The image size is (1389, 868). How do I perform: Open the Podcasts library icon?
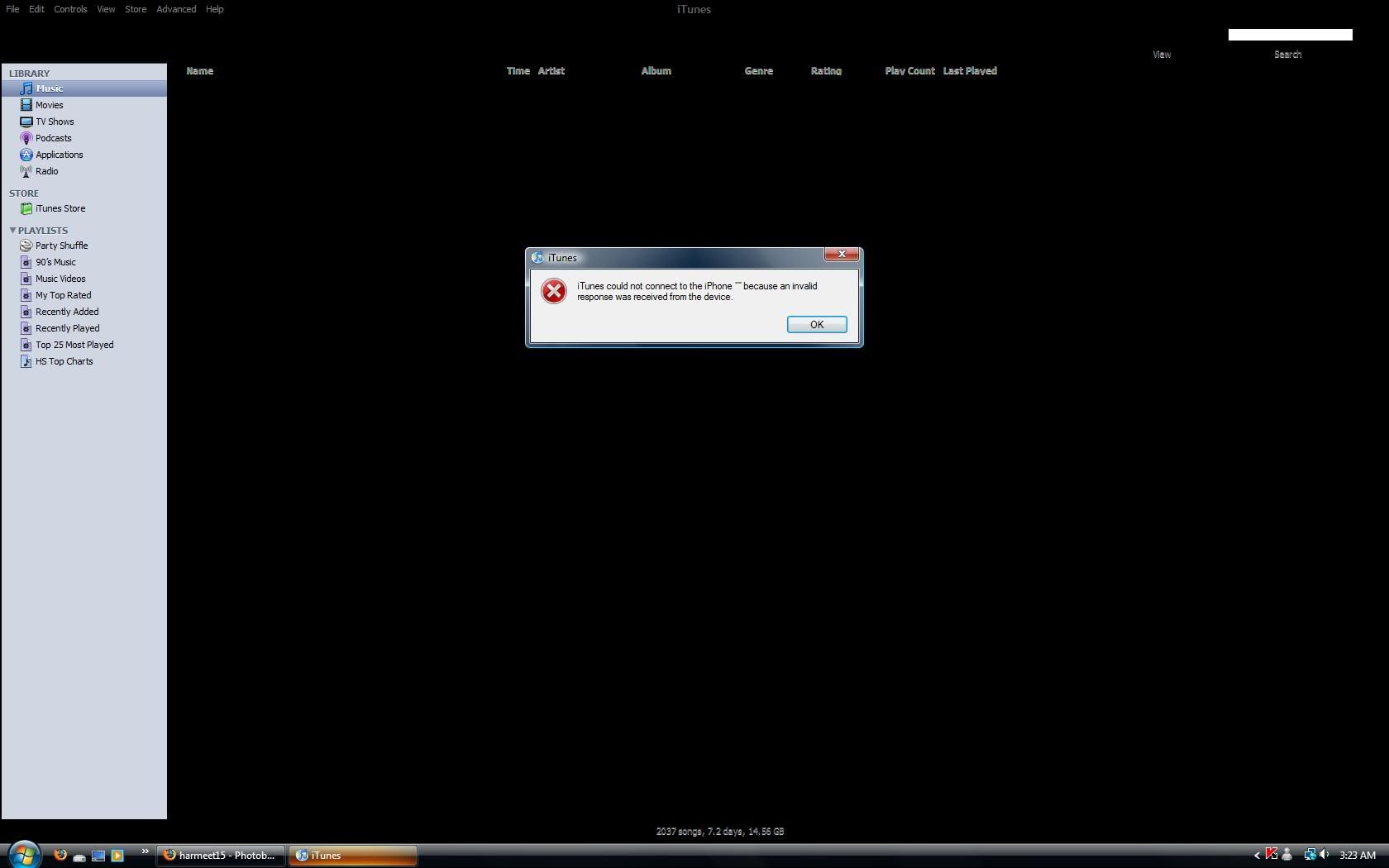[26, 138]
